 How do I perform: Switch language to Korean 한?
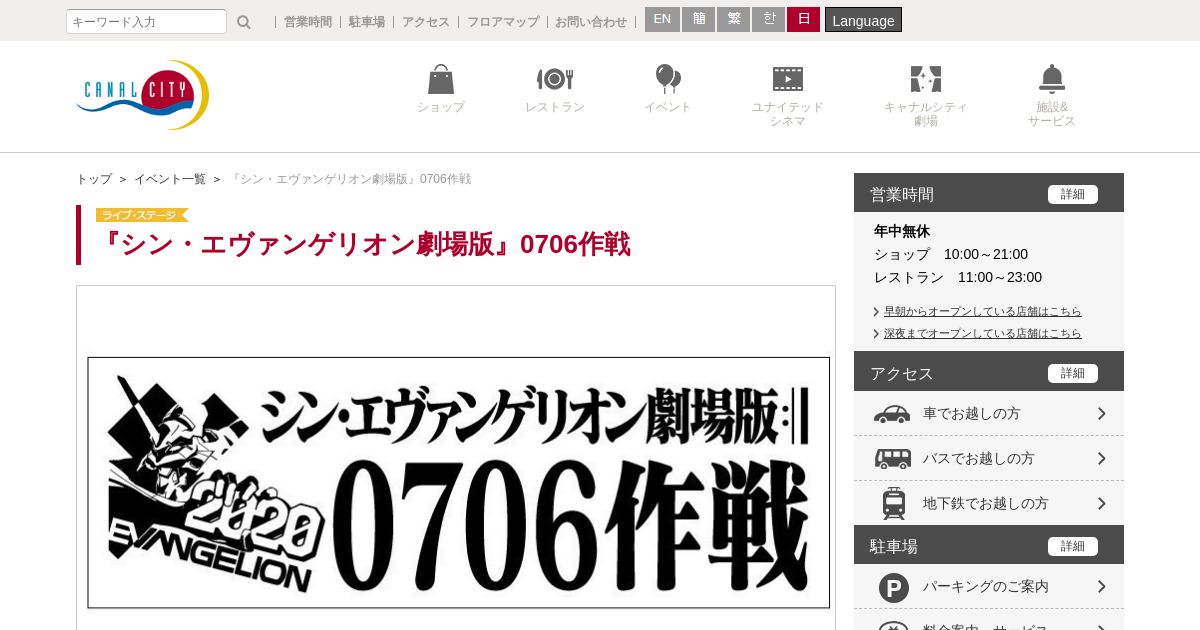(768, 19)
